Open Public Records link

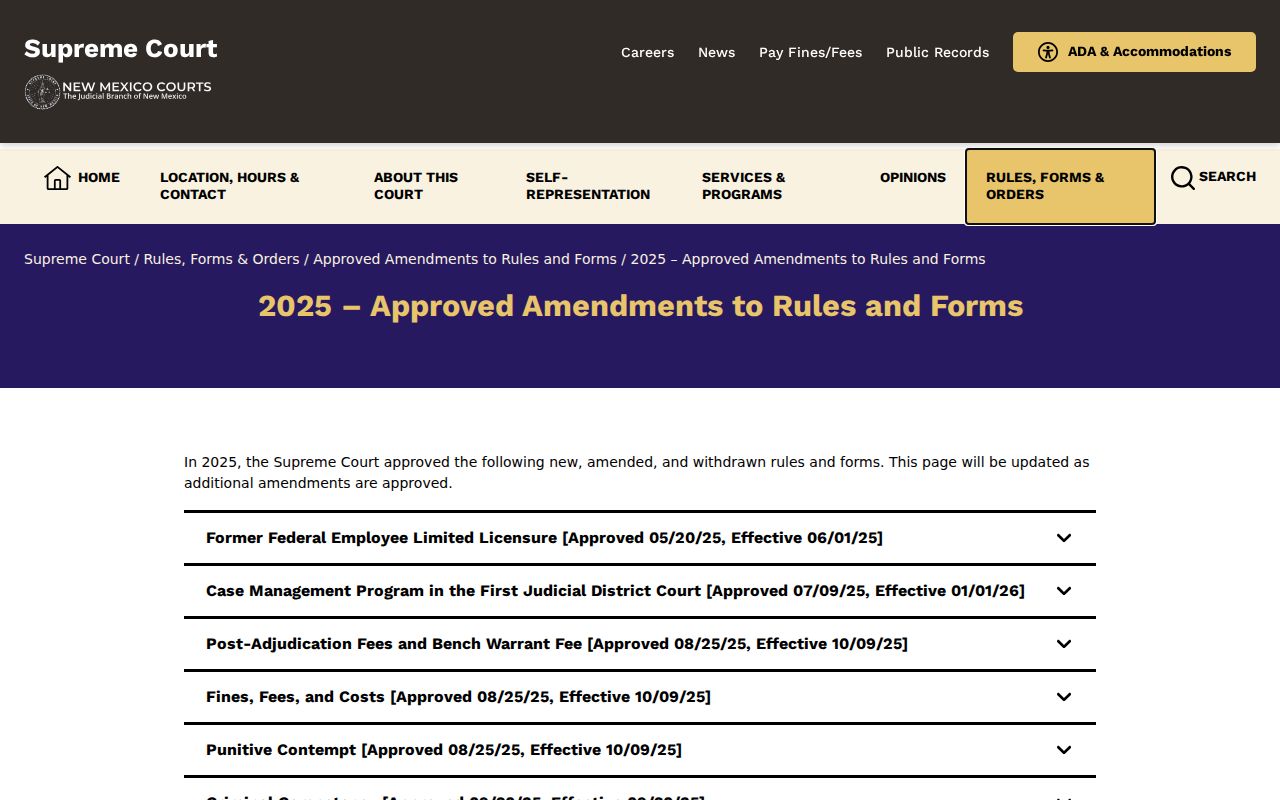[x=937, y=52]
